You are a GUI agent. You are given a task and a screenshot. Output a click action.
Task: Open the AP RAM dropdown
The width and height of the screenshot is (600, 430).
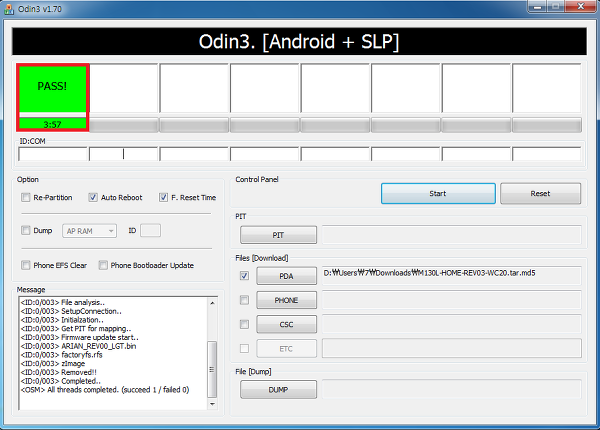[90, 231]
